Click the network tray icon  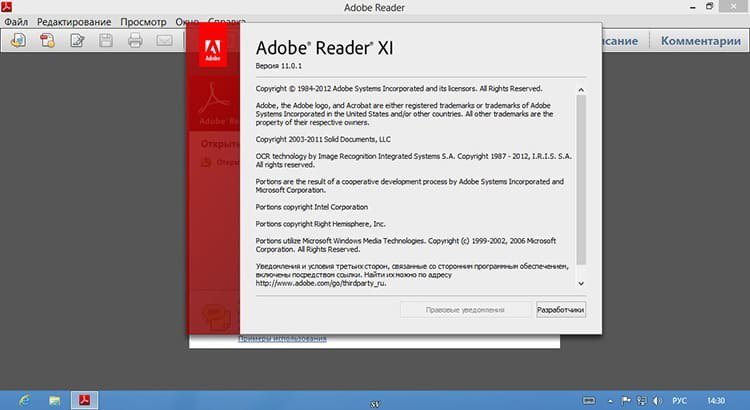coord(641,400)
